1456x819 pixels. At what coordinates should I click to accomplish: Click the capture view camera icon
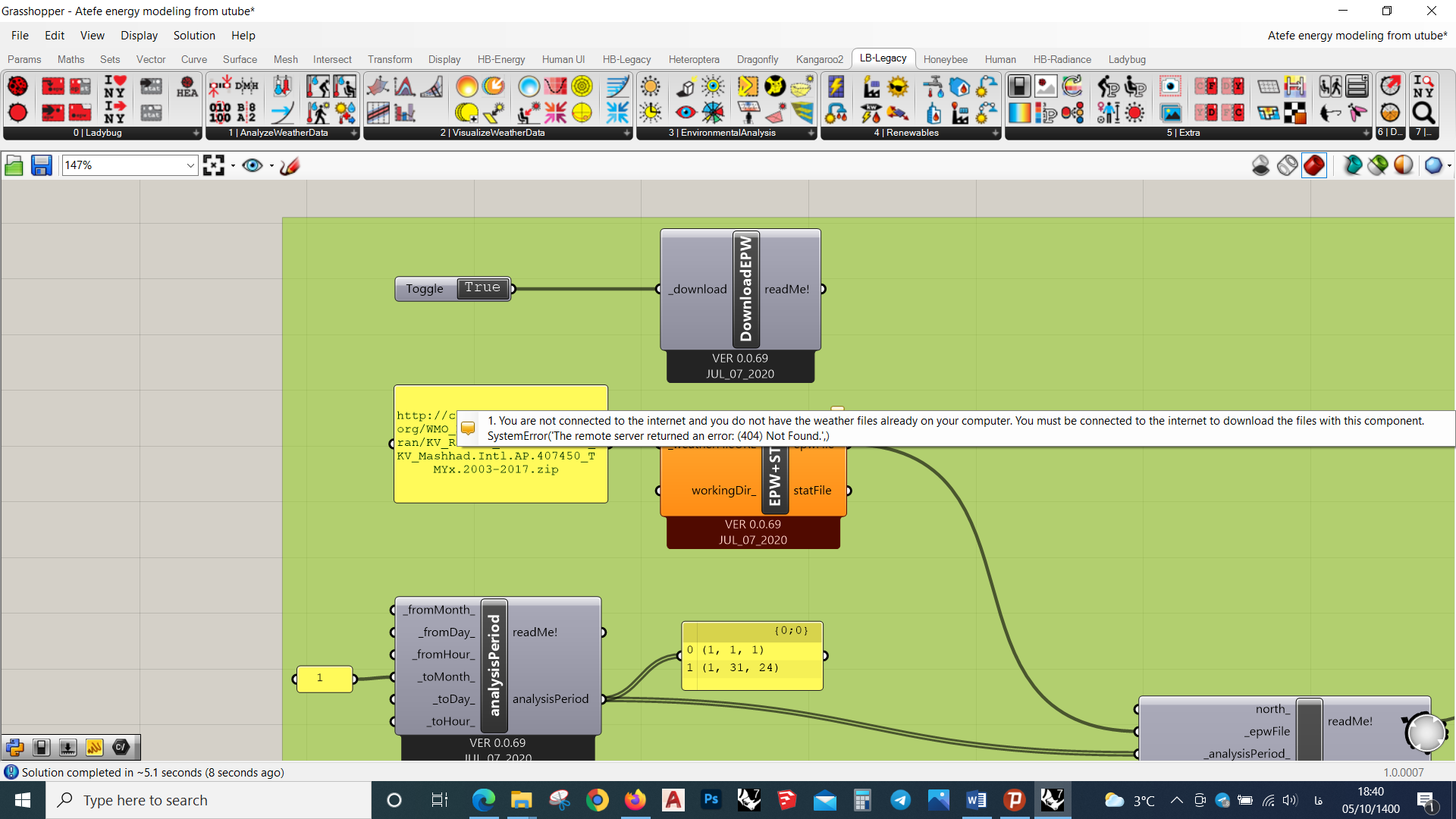(1170, 86)
